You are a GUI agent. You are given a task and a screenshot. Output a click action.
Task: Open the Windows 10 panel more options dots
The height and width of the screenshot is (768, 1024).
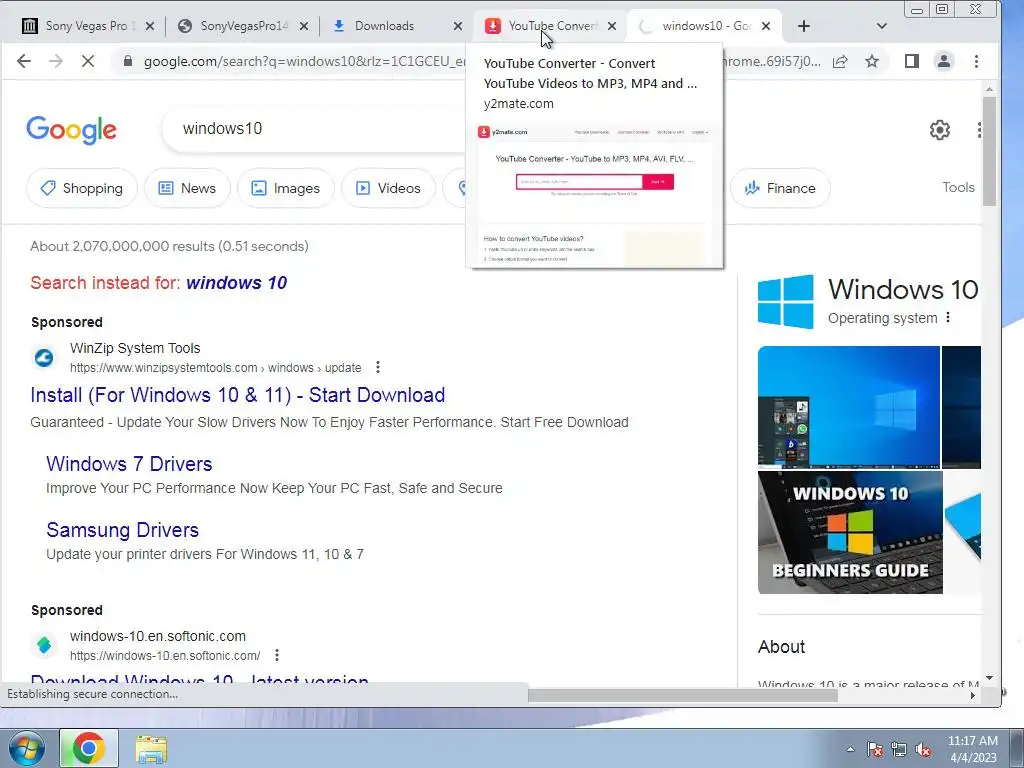(948, 318)
